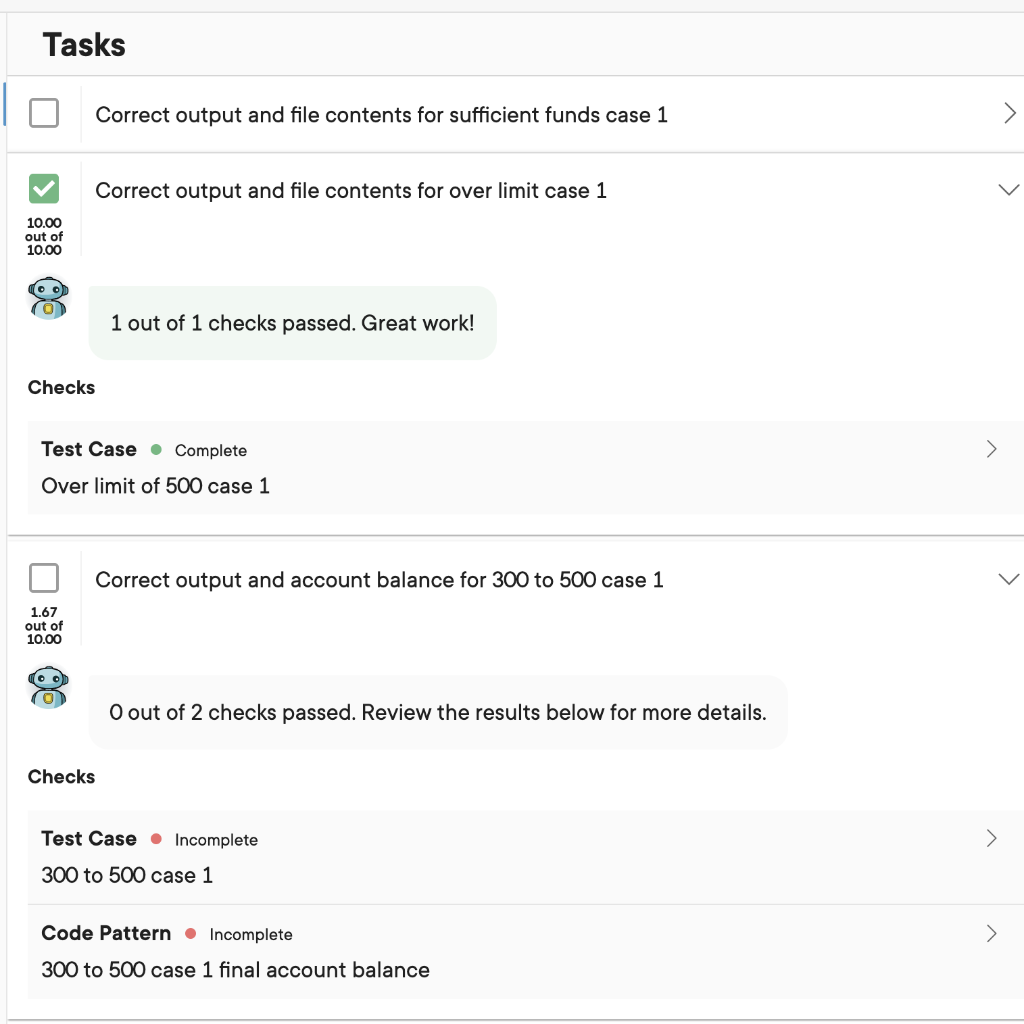Image resolution: width=1024 pixels, height=1024 pixels.
Task: Tick the 300 to 500 case 1 checkbox
Action: [44, 578]
